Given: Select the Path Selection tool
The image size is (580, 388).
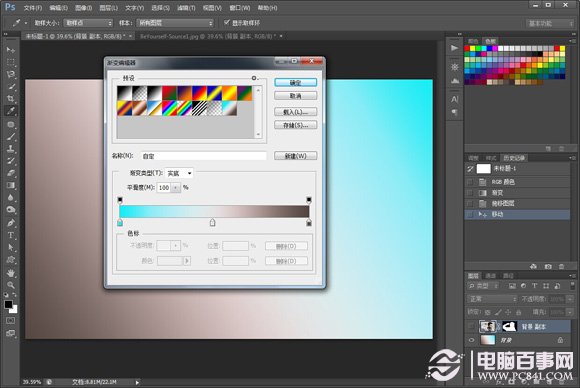Looking at the screenshot, I should tap(11, 247).
